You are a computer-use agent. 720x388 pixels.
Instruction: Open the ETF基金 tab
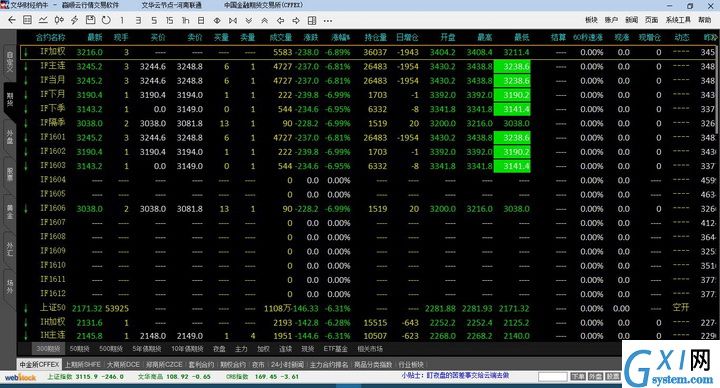tap(336, 349)
